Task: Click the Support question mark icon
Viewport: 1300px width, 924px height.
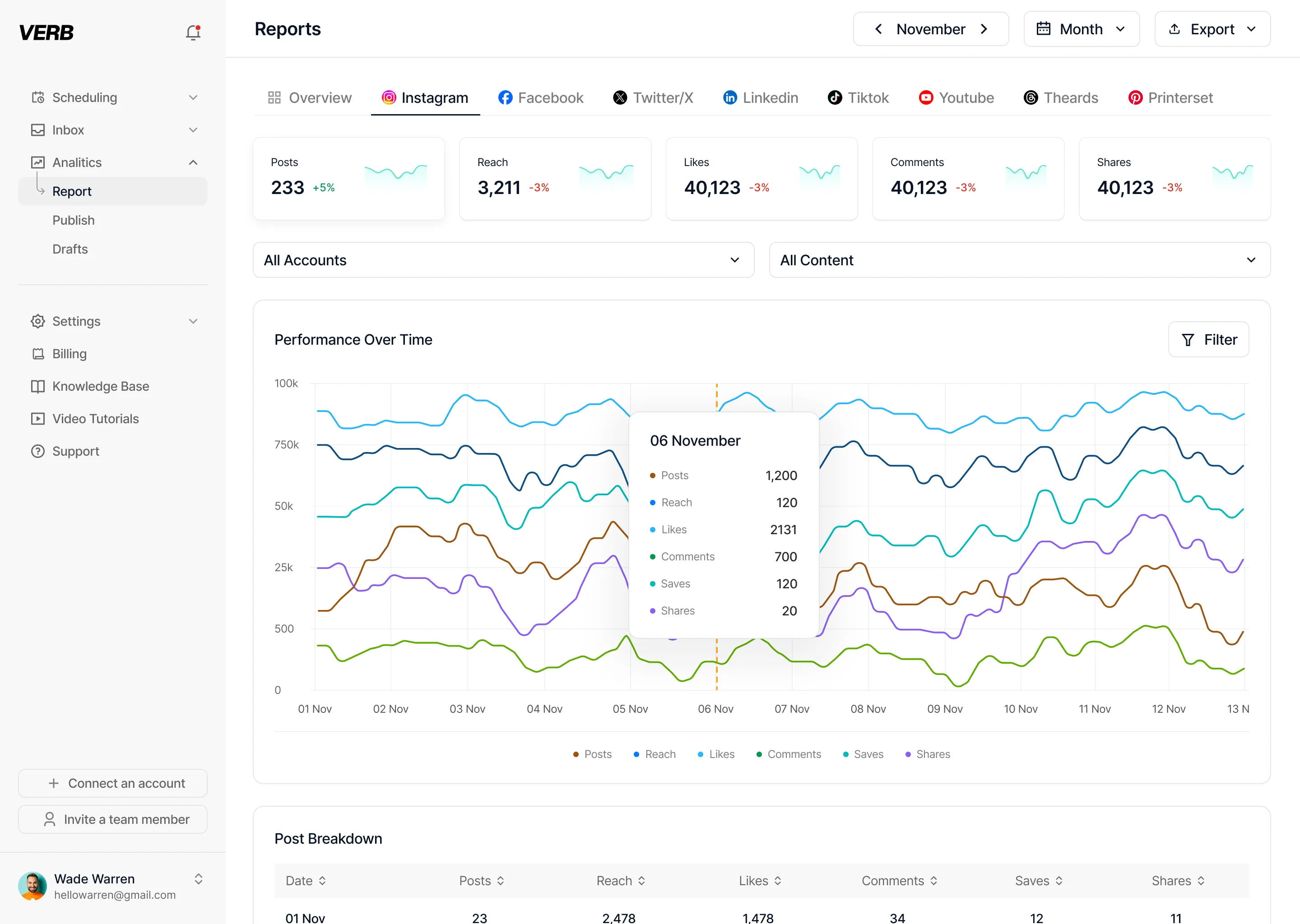Action: tap(37, 451)
